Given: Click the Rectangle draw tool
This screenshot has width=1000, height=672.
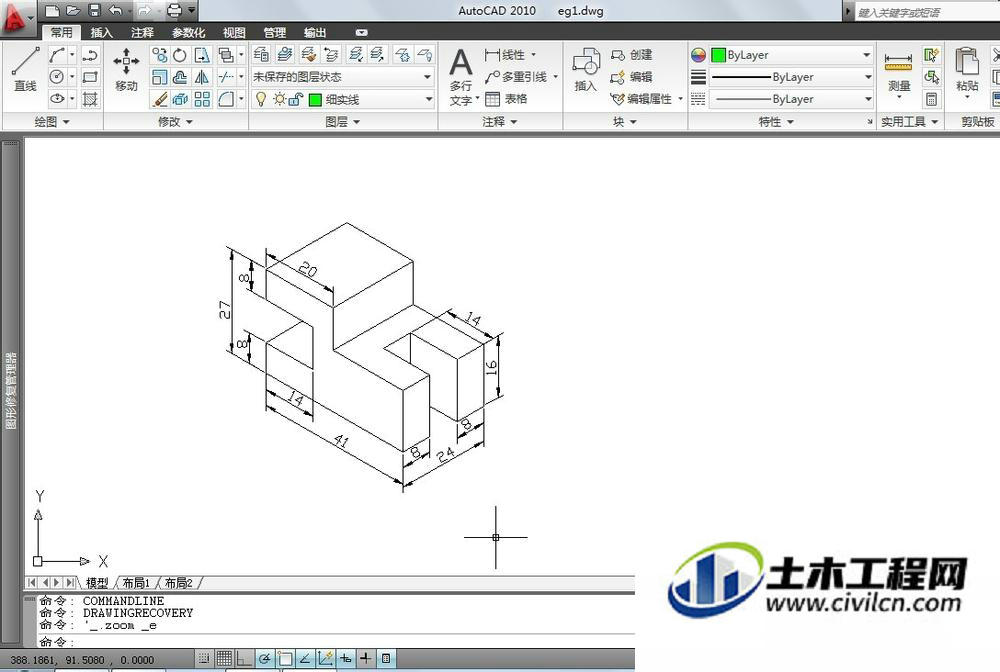Looking at the screenshot, I should click(x=90, y=77).
